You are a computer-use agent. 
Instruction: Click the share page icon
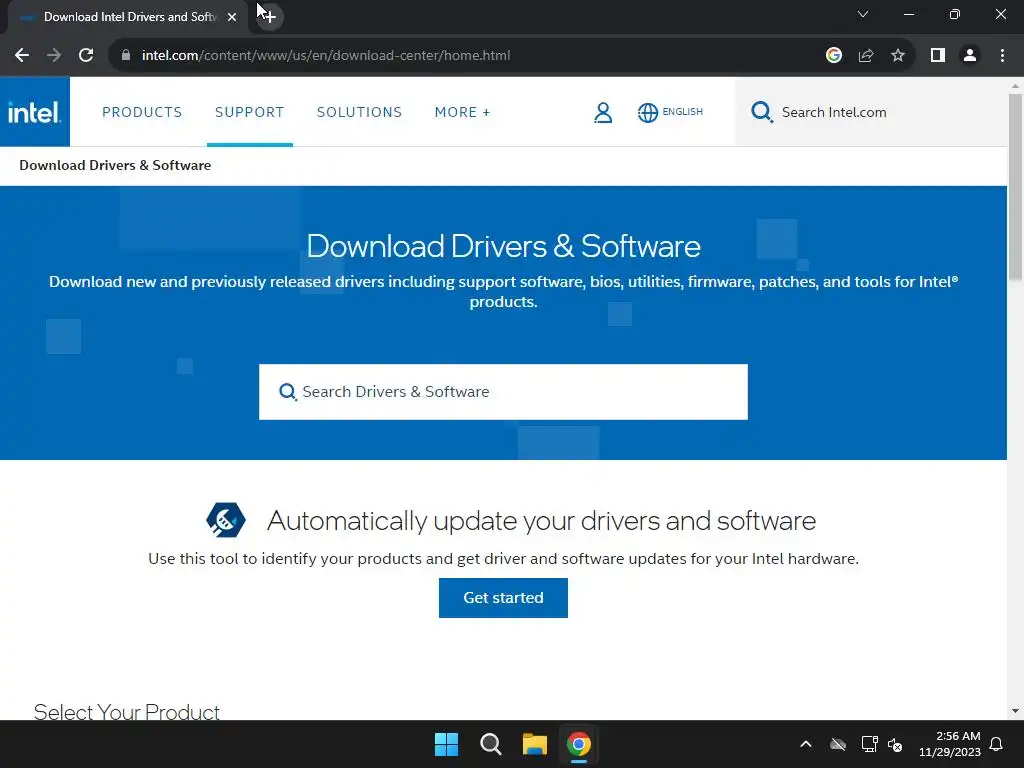[x=866, y=56]
